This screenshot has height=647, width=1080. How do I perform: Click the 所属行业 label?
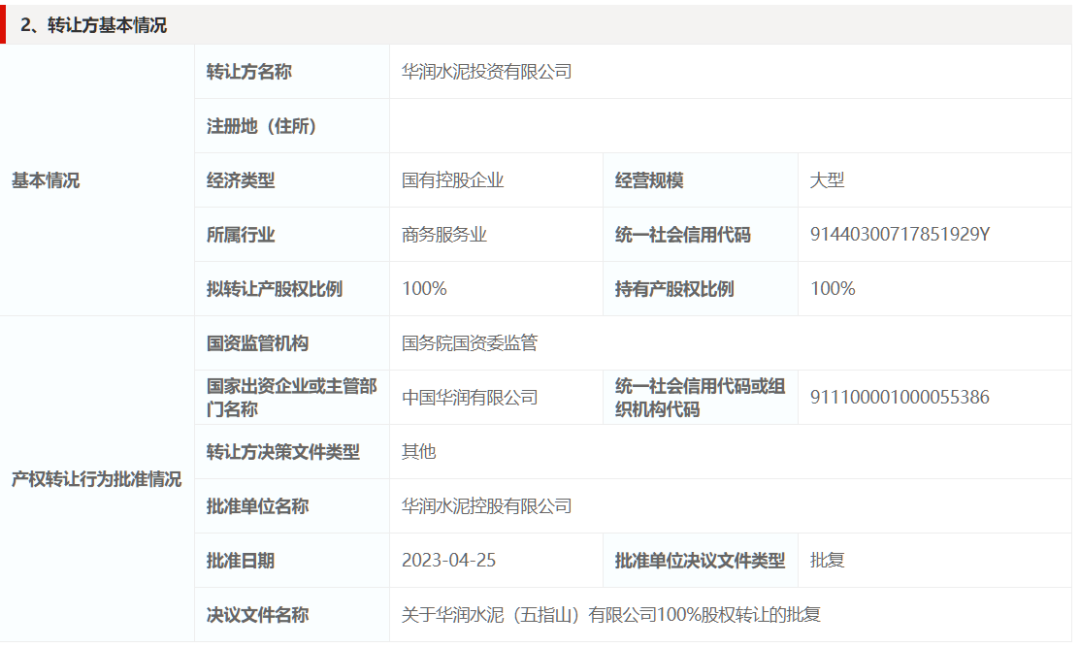click(240, 235)
